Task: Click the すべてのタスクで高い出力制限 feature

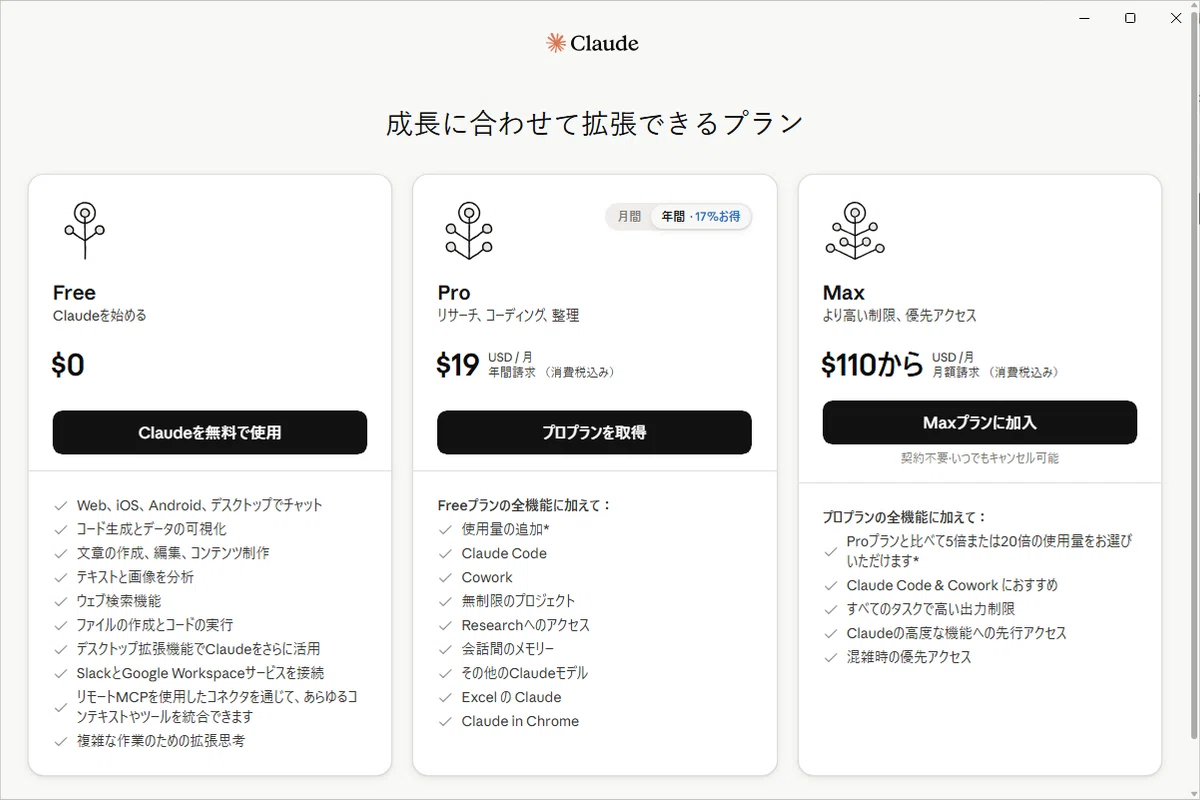Action: click(931, 609)
